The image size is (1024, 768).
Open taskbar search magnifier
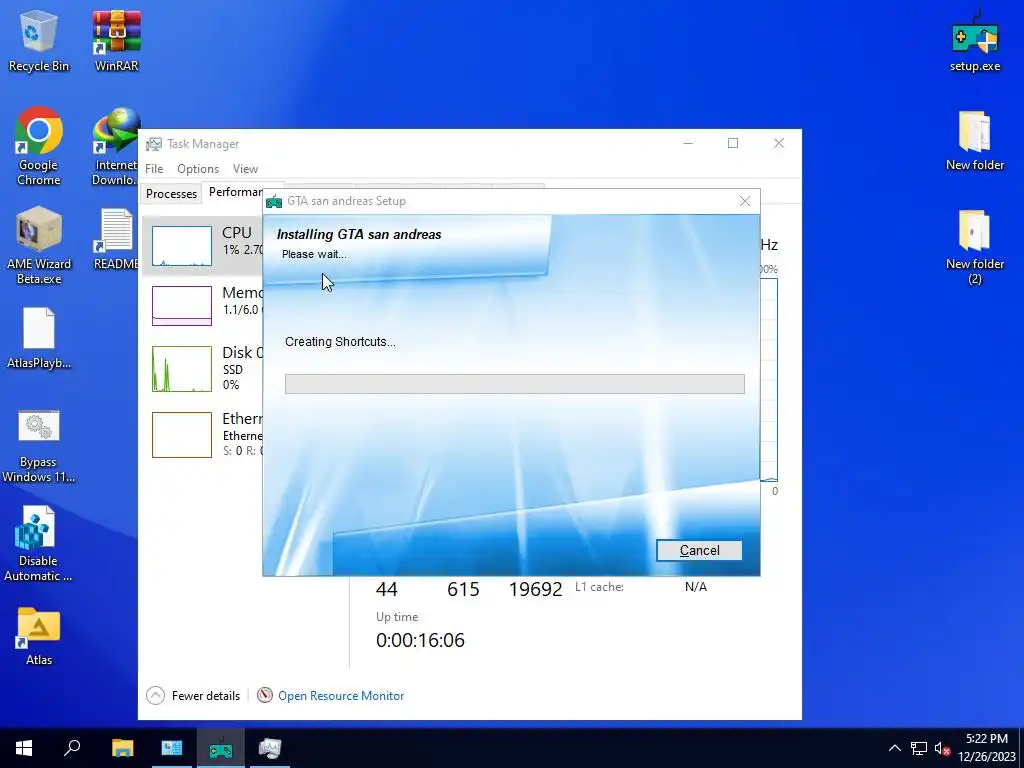point(72,748)
